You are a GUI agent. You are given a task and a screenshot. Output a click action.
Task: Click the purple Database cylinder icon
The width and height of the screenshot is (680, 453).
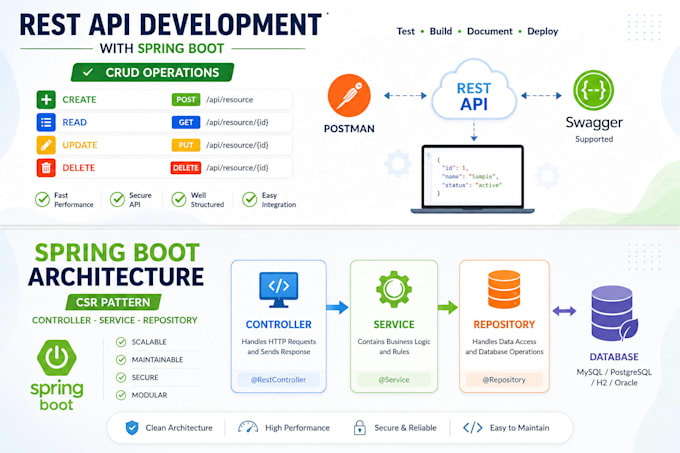[x=614, y=314]
